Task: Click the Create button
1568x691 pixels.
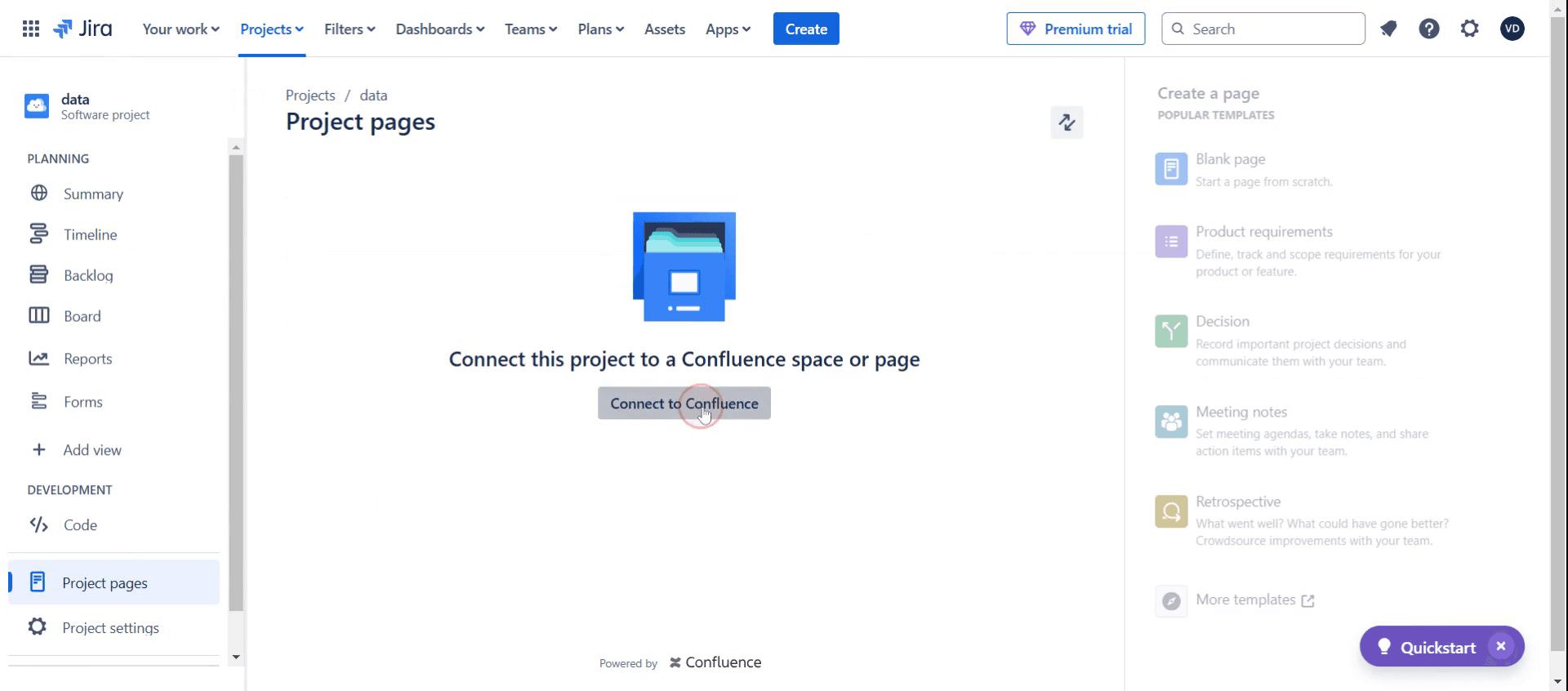Action: [806, 29]
